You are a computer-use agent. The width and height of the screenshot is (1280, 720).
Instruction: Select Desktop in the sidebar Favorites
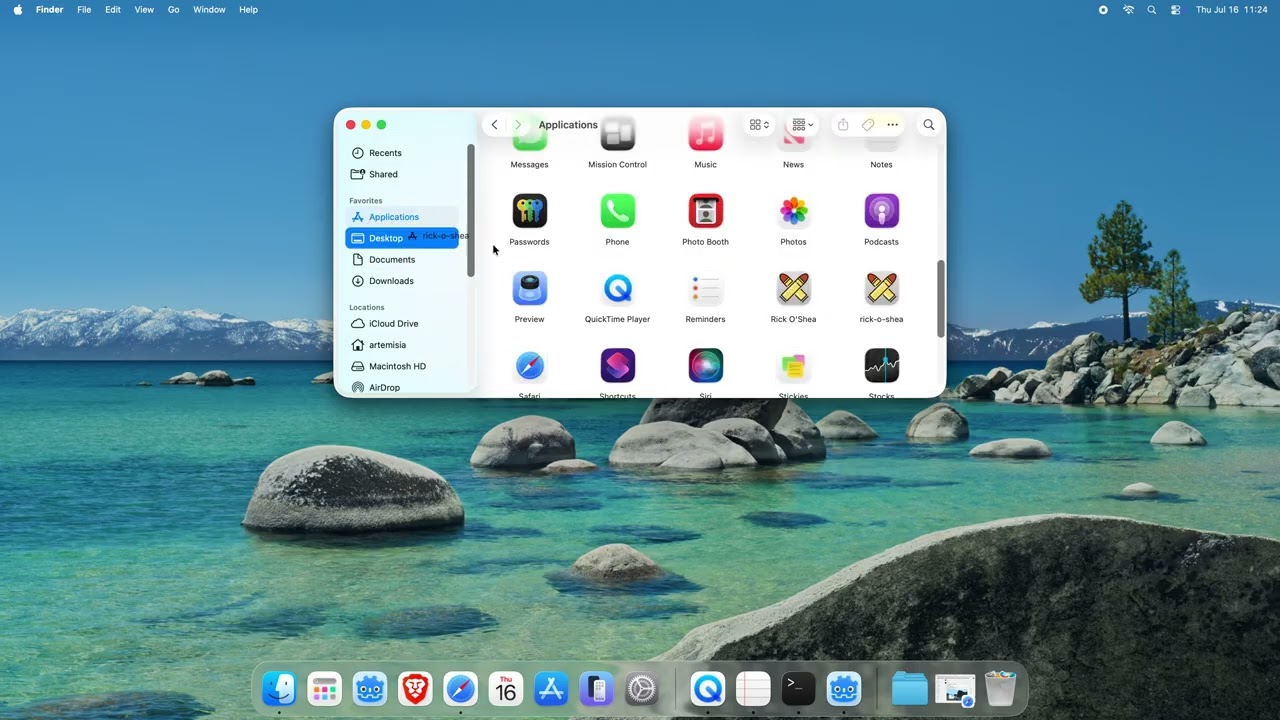(401, 238)
